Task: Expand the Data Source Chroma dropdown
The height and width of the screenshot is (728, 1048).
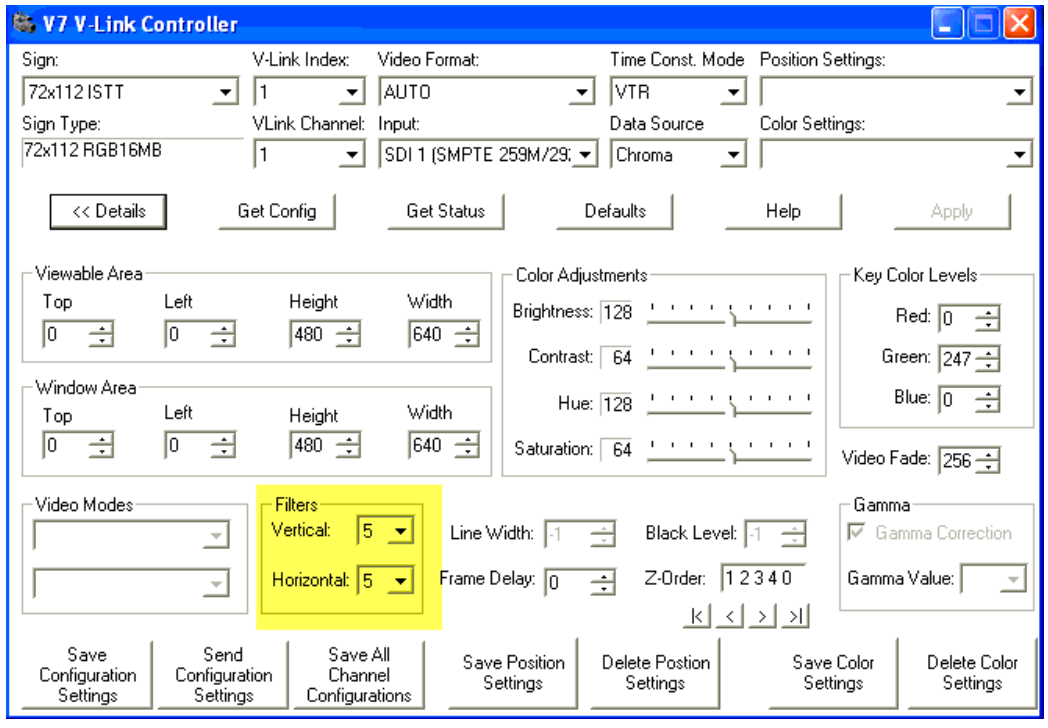Action: pos(735,155)
